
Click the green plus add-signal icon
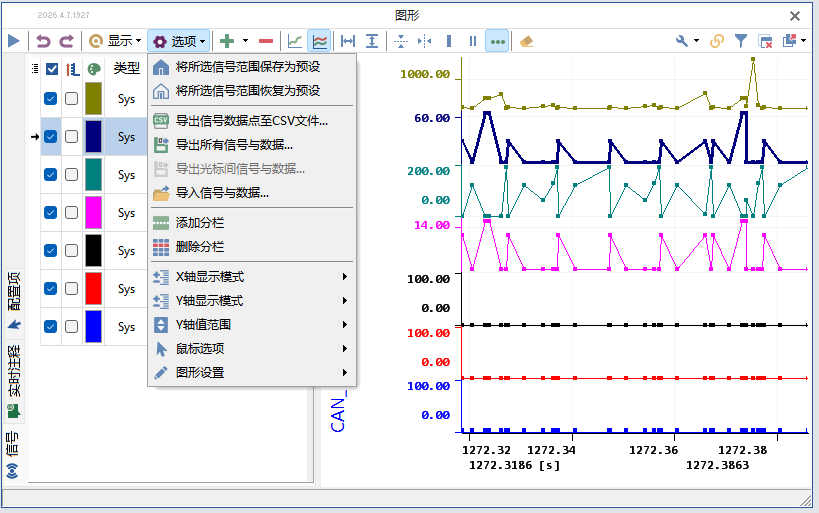(x=227, y=41)
